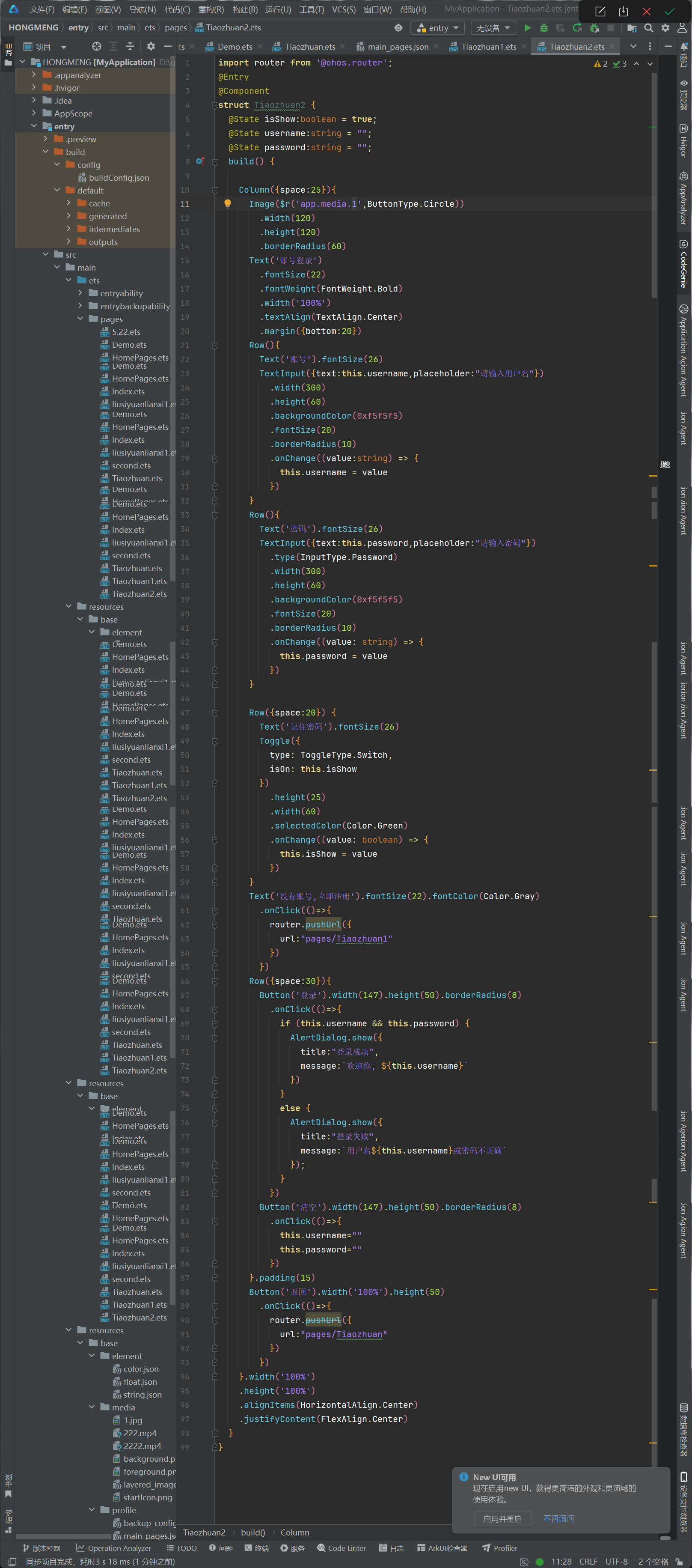
Task: Select opened file crosshair in project panel
Action: (96, 46)
